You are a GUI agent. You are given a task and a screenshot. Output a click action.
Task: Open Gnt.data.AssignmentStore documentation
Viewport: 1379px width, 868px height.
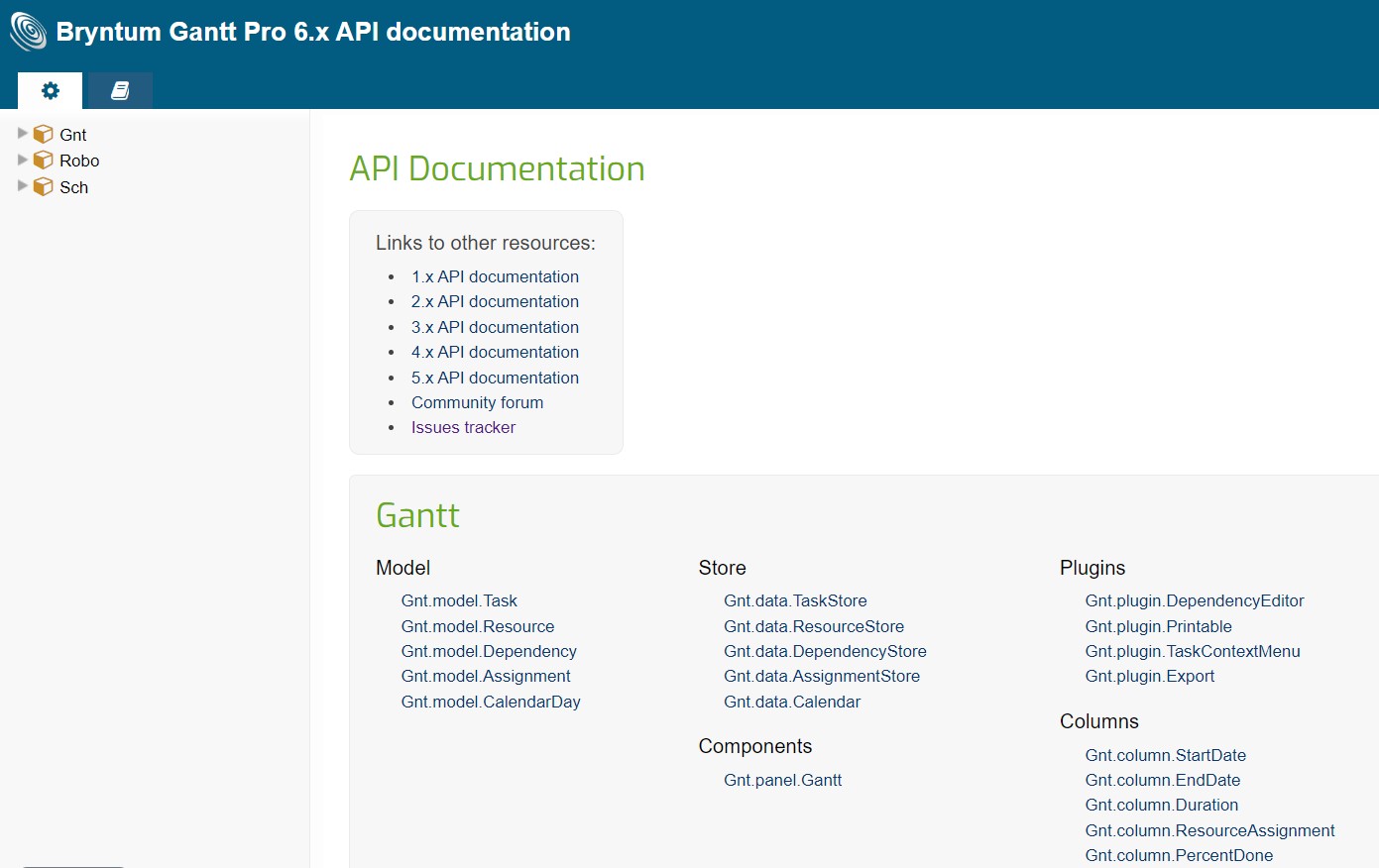(822, 676)
